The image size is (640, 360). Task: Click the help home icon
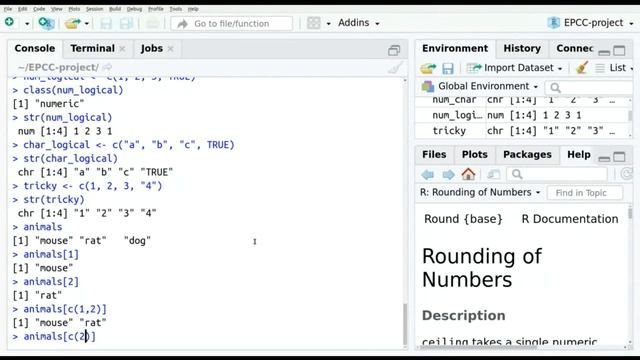click(x=468, y=174)
